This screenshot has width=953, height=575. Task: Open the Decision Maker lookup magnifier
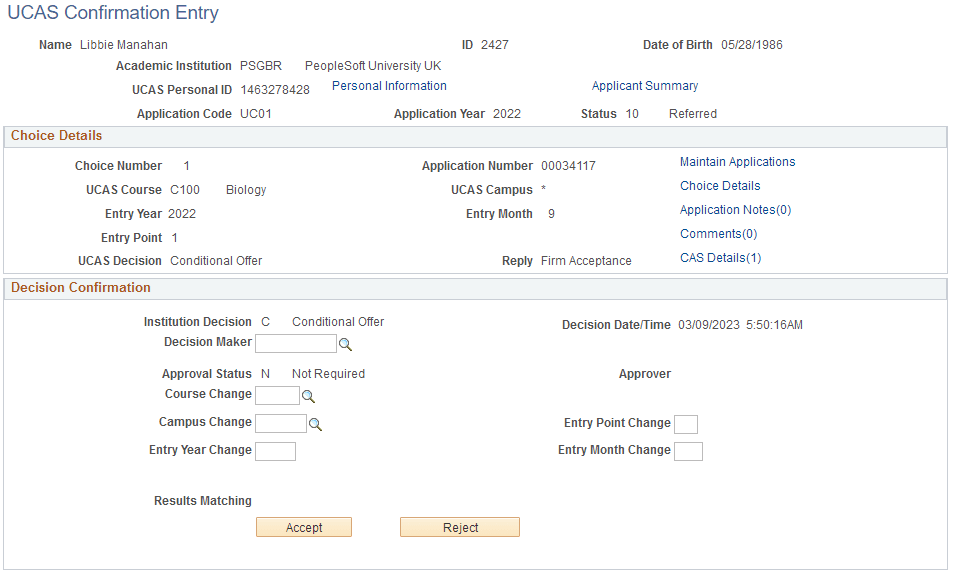(x=346, y=344)
